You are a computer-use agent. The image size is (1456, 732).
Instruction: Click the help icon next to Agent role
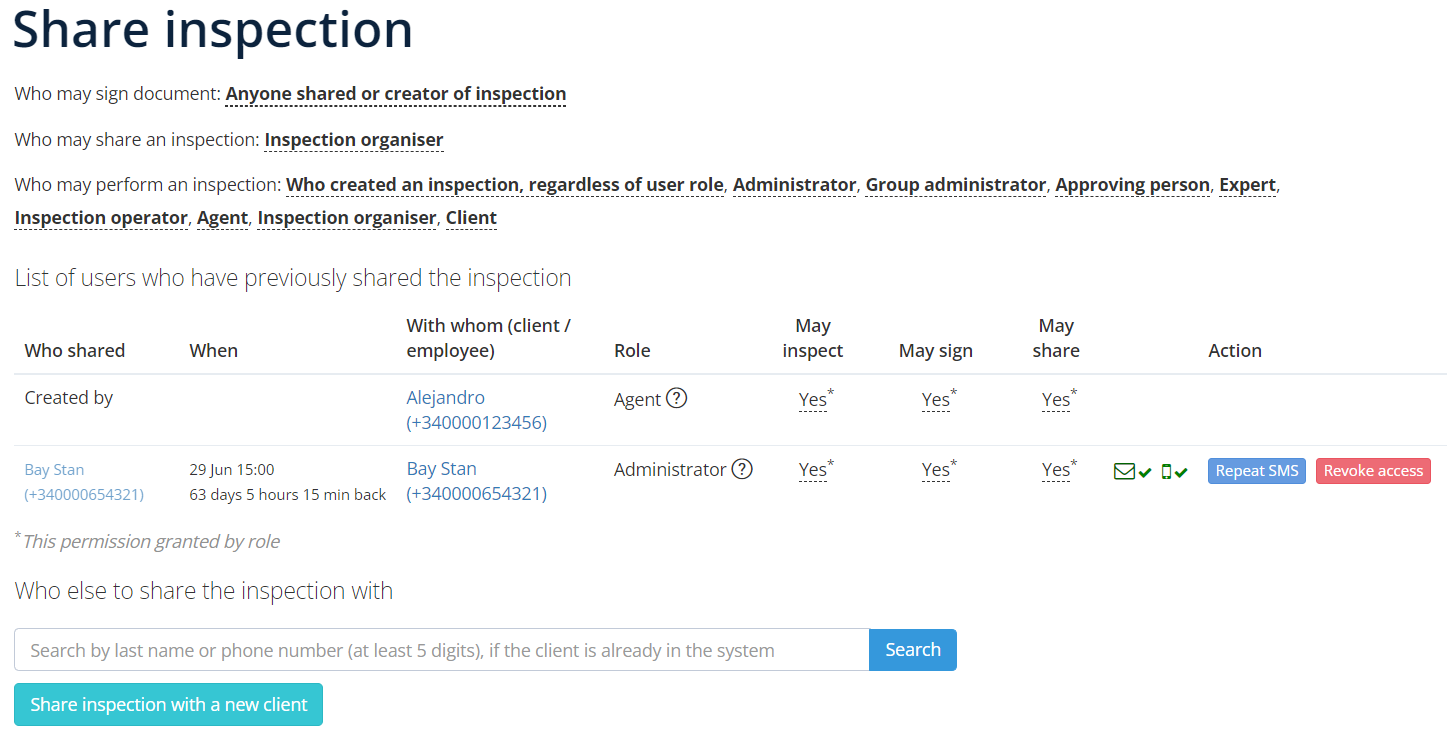point(677,398)
